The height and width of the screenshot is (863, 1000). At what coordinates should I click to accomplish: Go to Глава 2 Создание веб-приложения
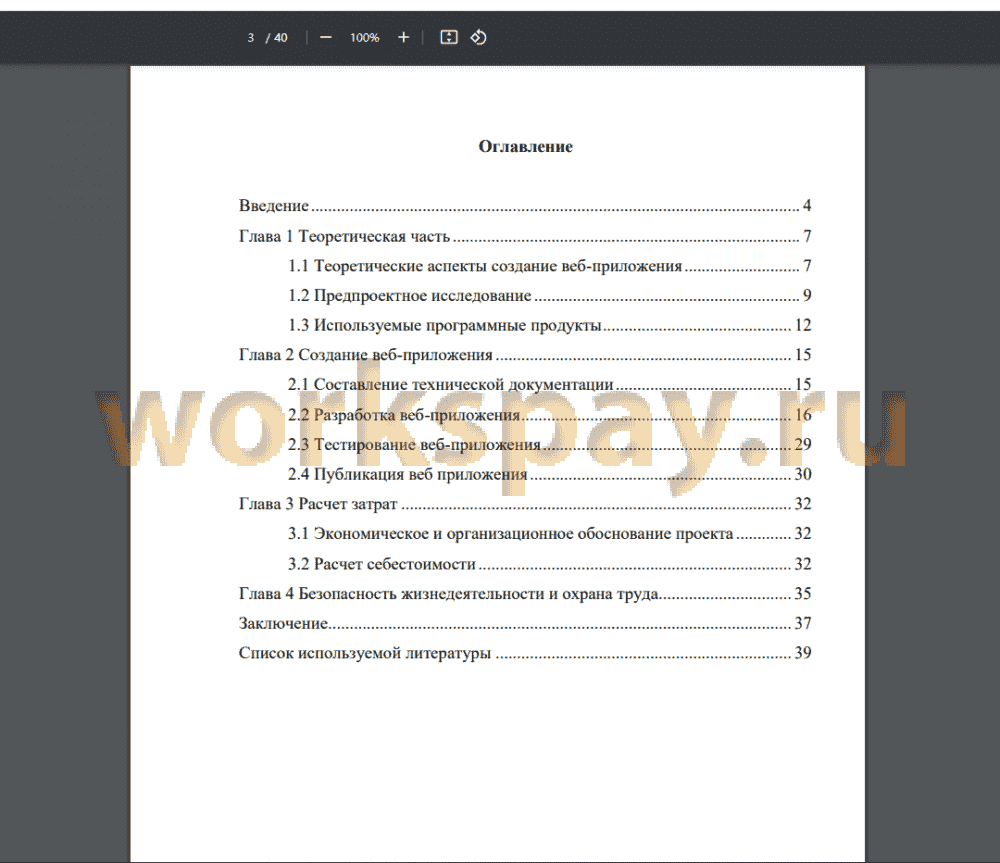[525, 355]
